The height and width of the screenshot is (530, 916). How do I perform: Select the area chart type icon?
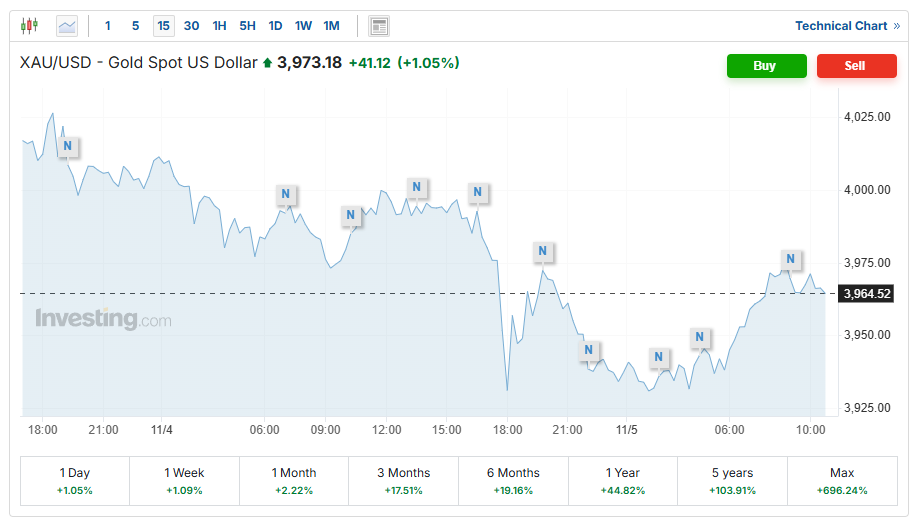coord(67,26)
